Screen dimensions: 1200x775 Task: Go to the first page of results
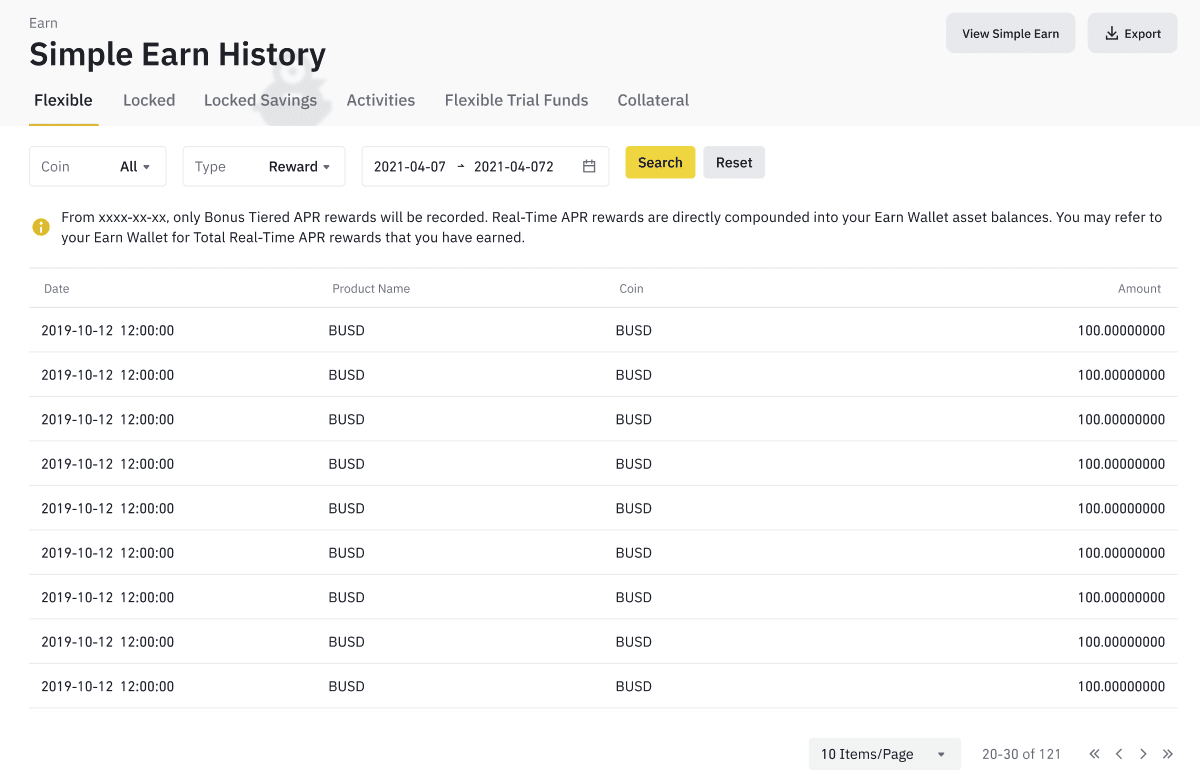tap(1095, 754)
